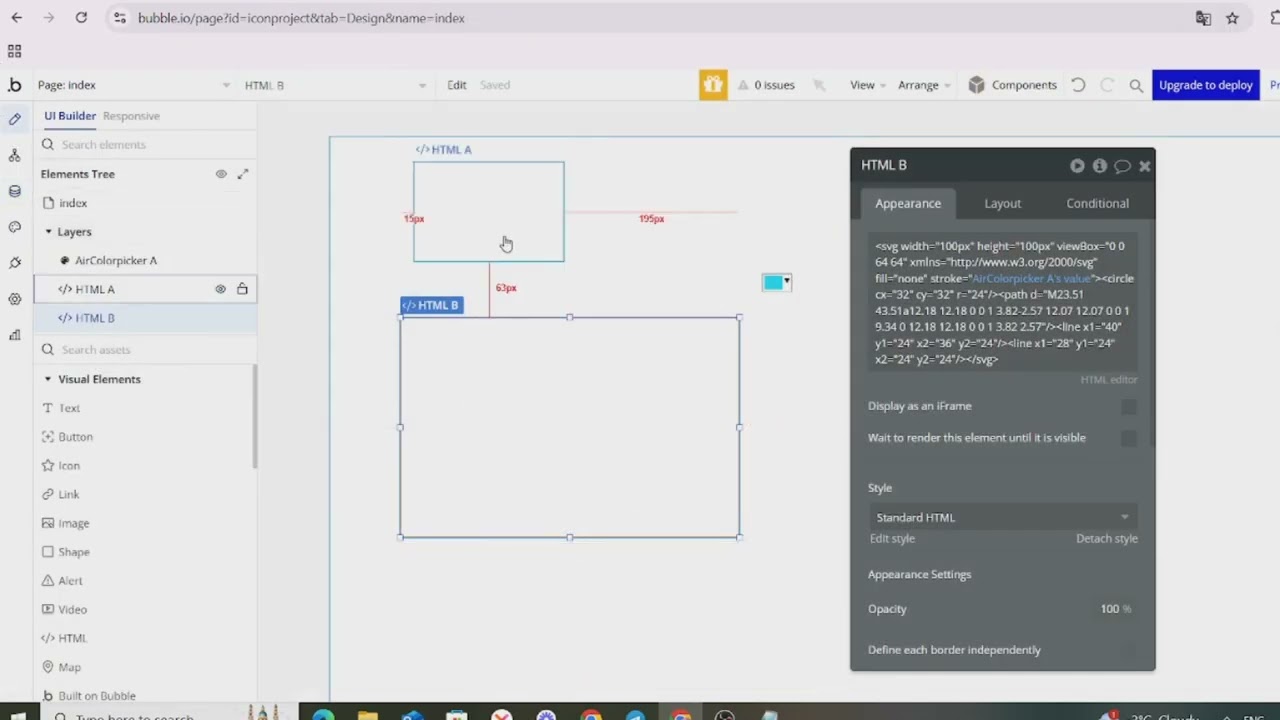
Task: Open the Plugins tab plug icon
Action: (x=14, y=263)
